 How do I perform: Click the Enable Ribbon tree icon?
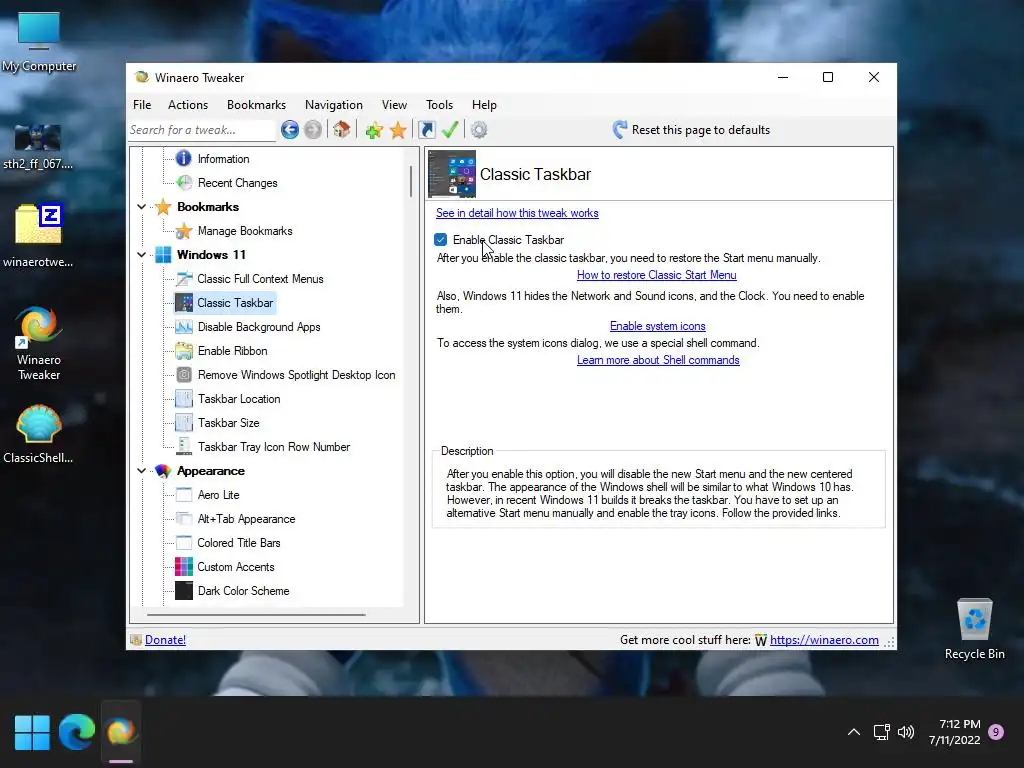pos(184,351)
